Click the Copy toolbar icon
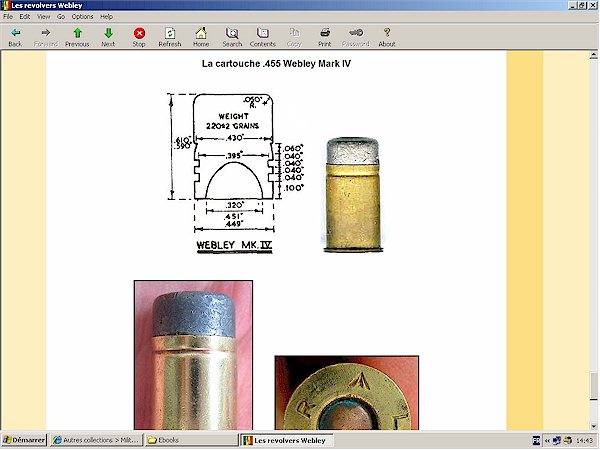The width and height of the screenshot is (600, 450). (x=294, y=37)
